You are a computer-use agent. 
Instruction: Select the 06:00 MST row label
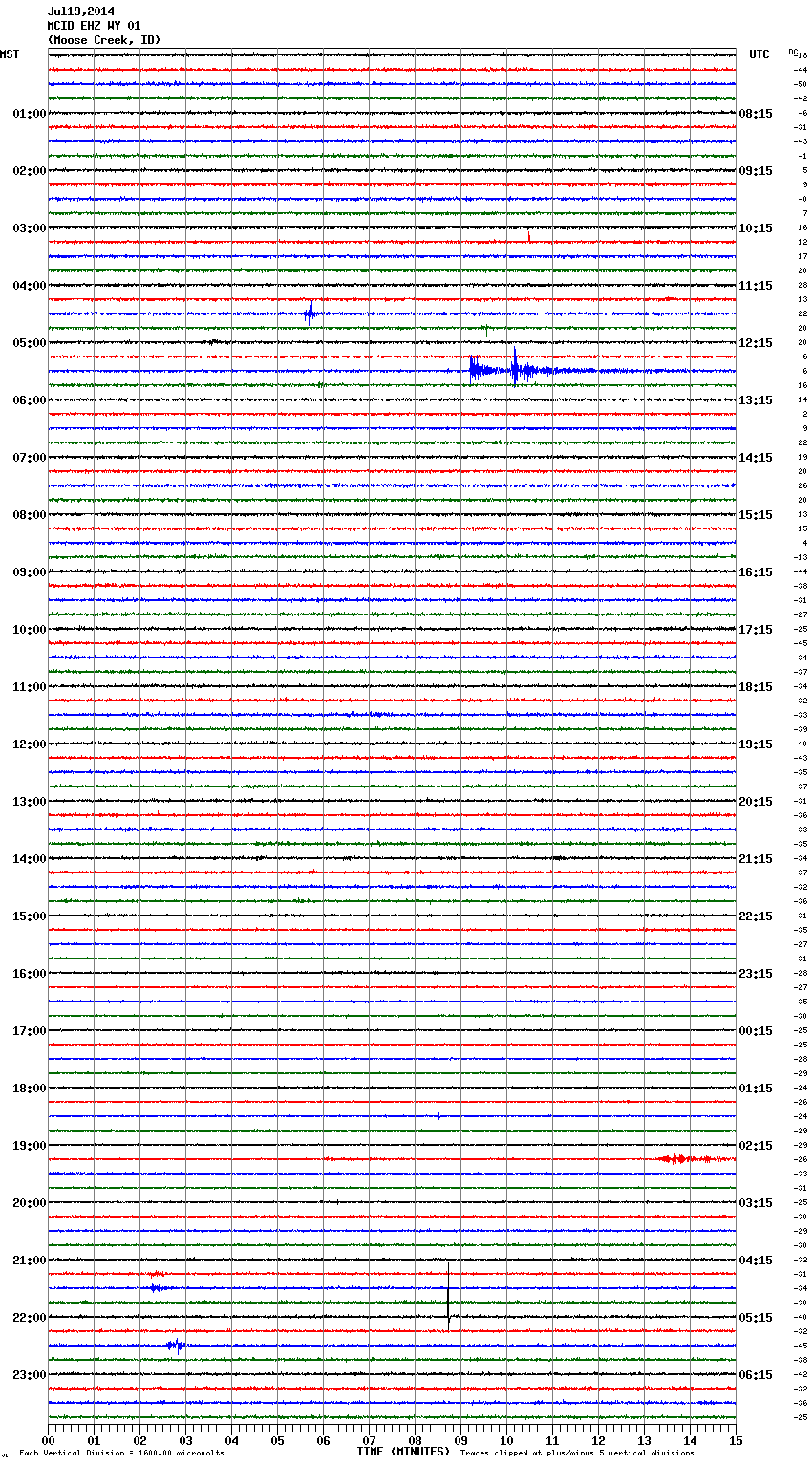30,400
